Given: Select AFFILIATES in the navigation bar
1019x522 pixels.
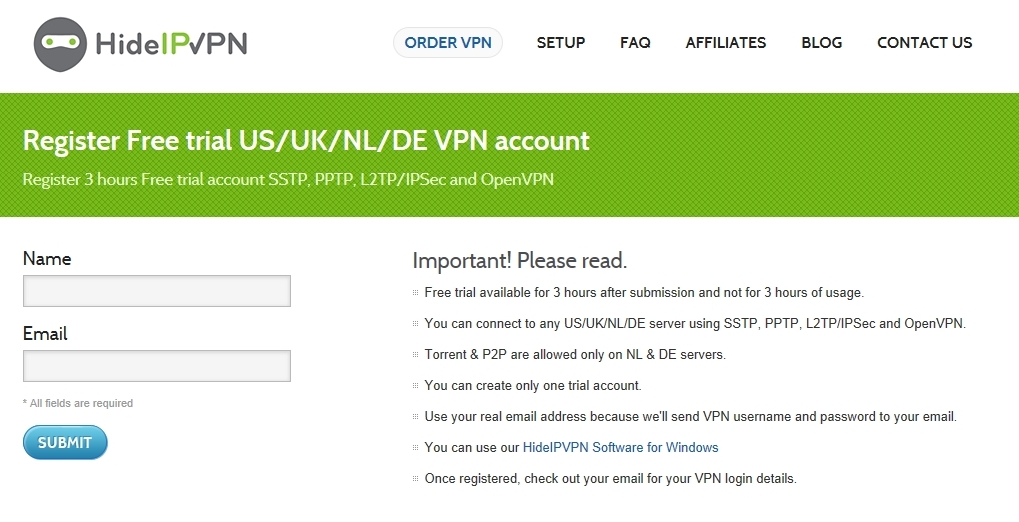Looking at the screenshot, I should pos(726,43).
